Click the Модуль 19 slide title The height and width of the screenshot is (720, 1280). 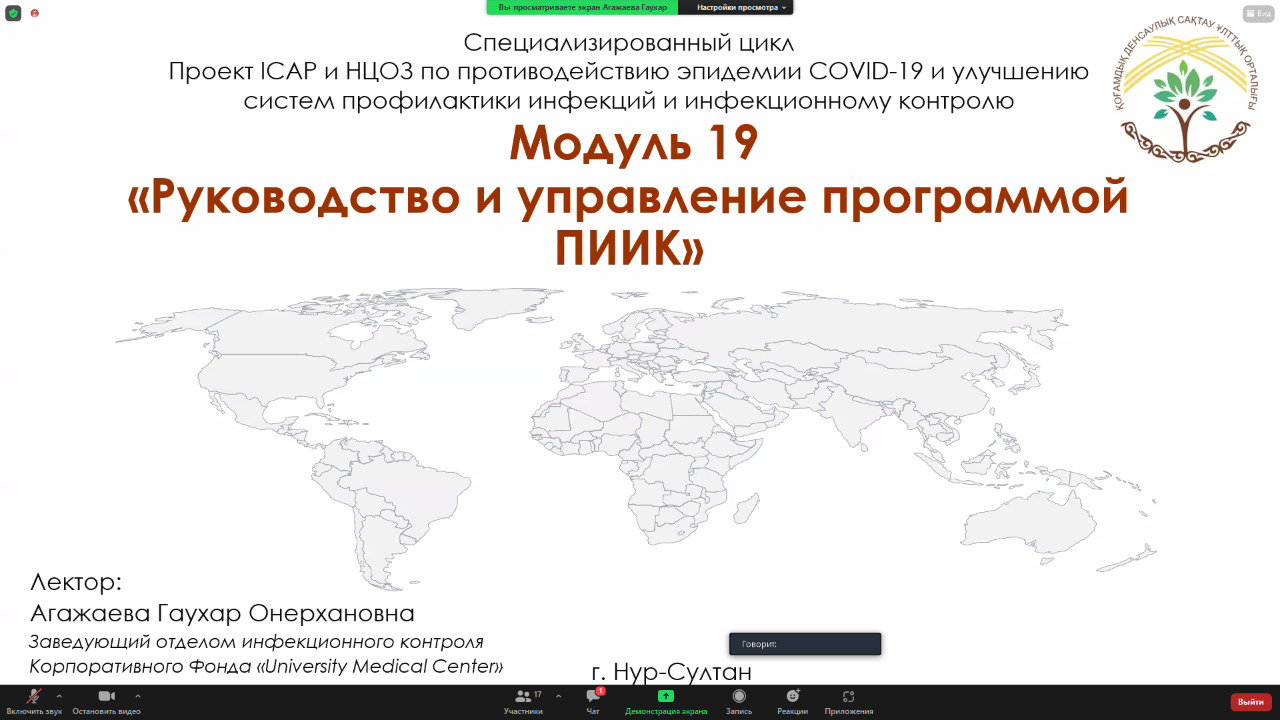click(633, 143)
